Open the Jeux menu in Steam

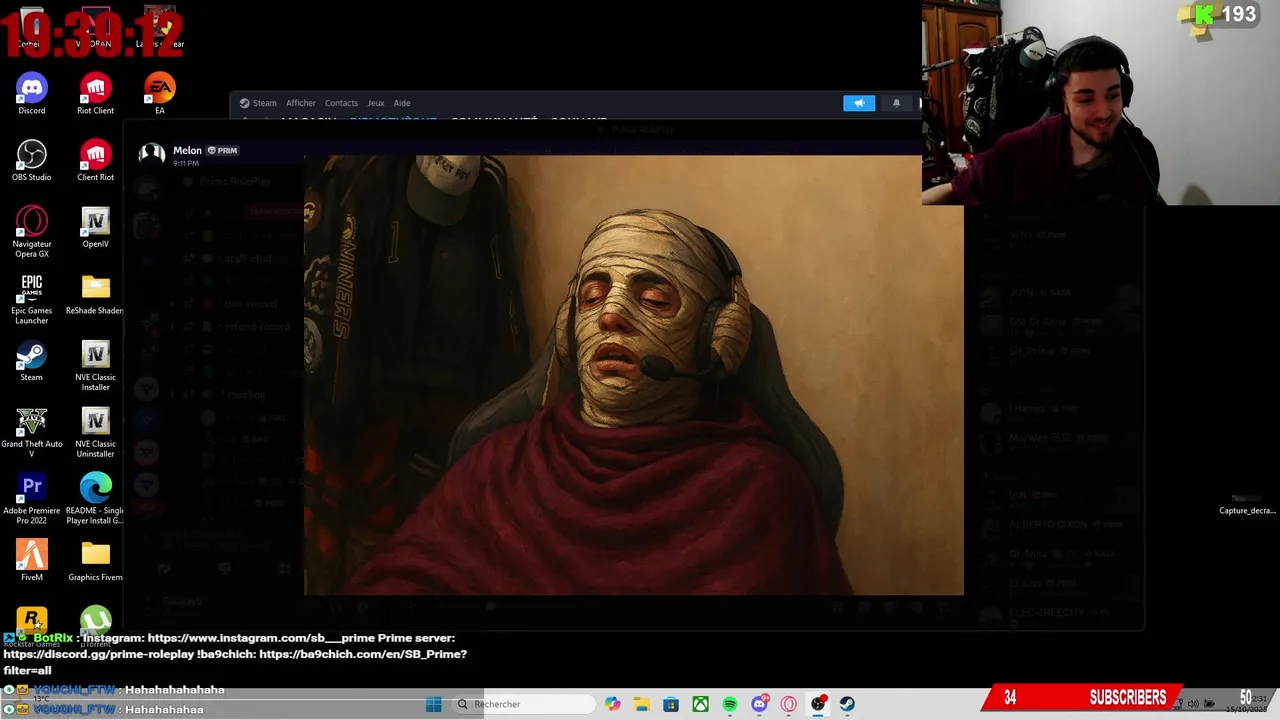click(376, 103)
